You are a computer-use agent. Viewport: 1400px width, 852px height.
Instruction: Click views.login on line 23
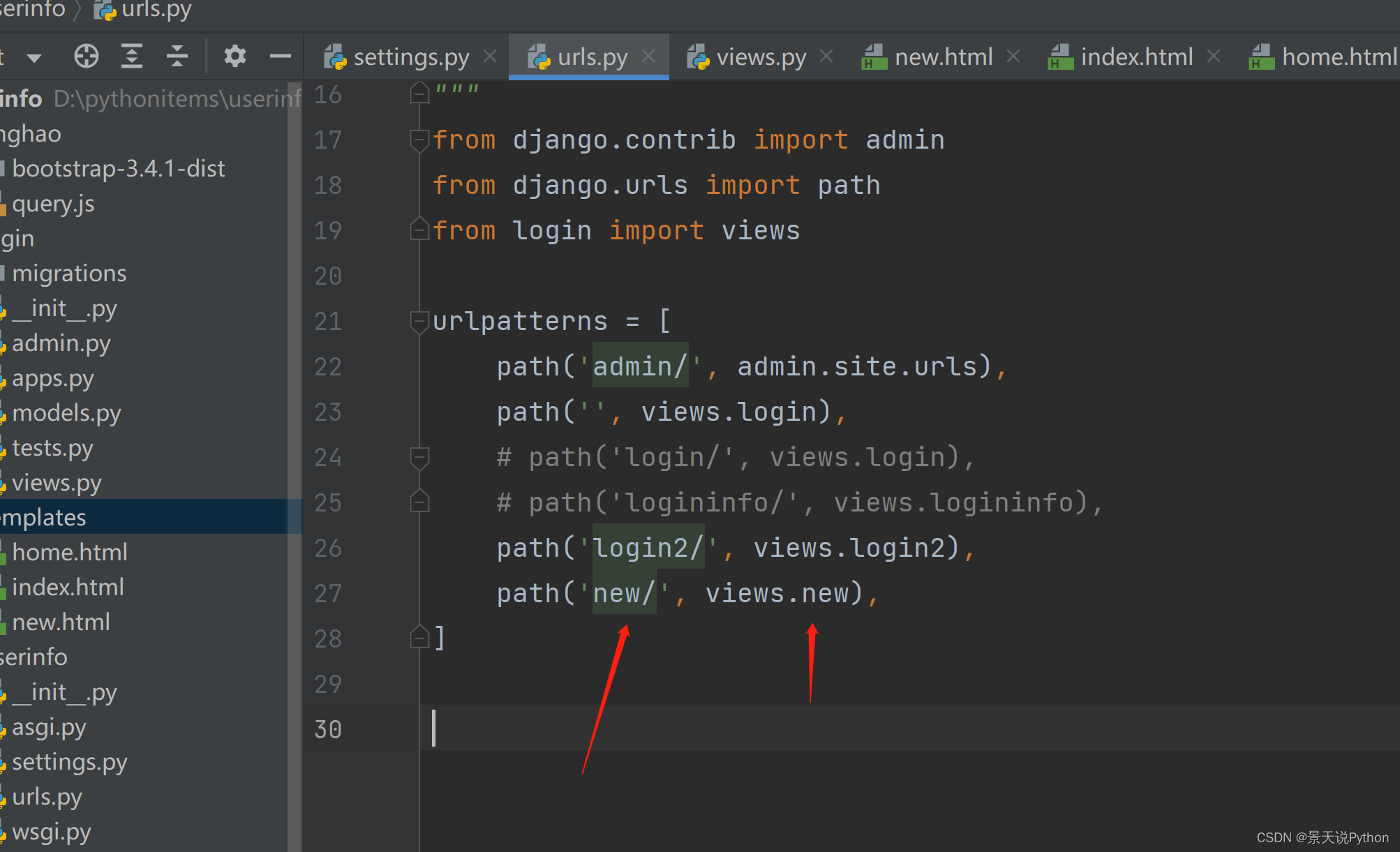click(x=736, y=412)
